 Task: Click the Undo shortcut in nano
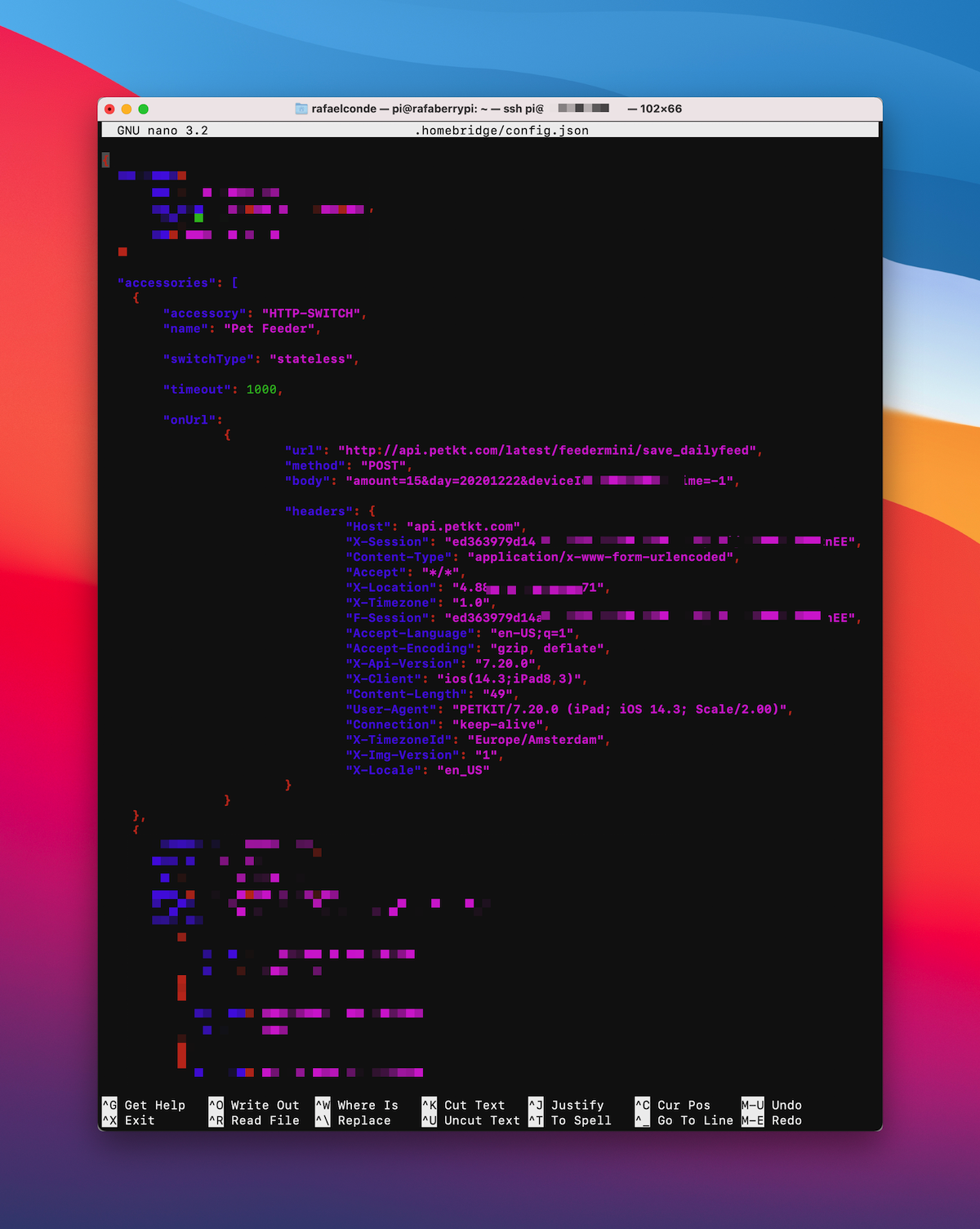point(786,1105)
